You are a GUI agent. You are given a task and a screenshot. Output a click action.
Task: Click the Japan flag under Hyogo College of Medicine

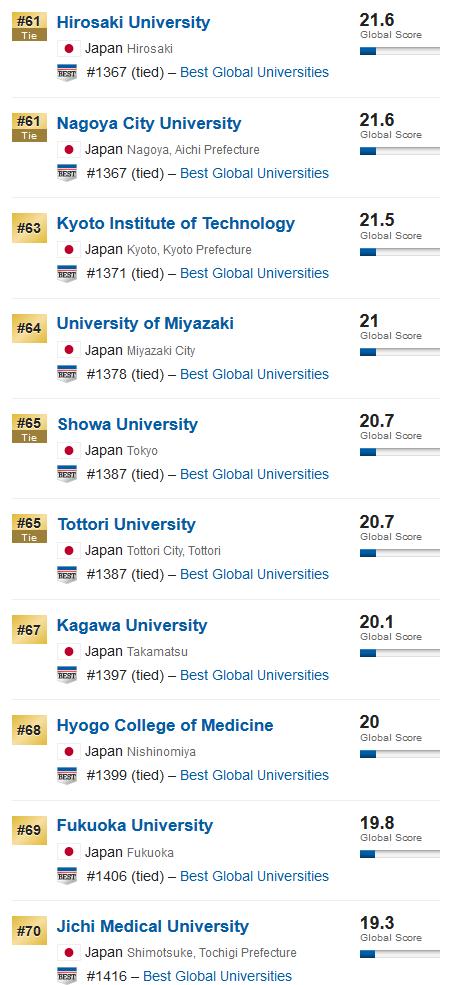point(68,751)
